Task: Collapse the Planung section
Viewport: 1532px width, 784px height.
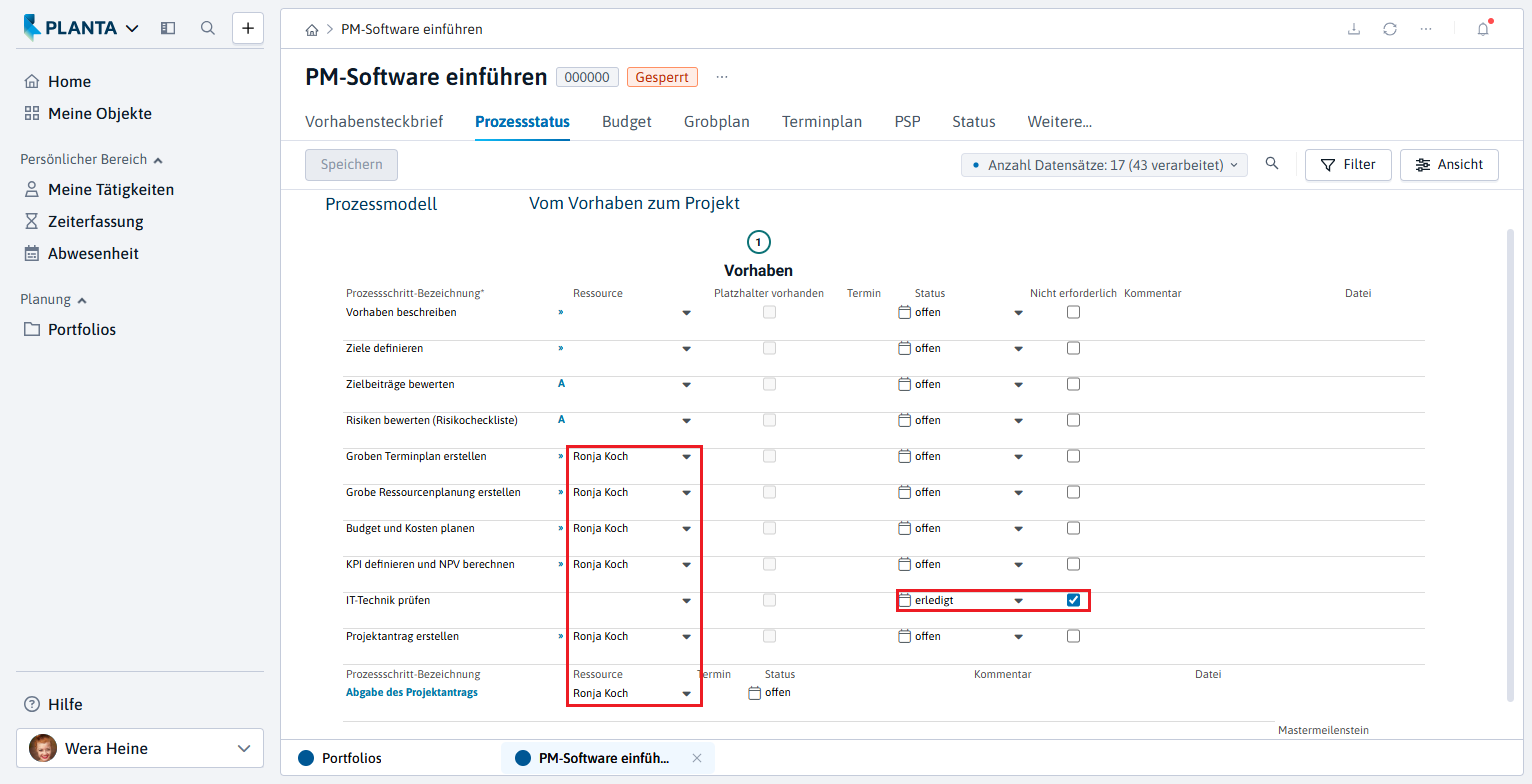Action: pyautogui.click(x=54, y=299)
